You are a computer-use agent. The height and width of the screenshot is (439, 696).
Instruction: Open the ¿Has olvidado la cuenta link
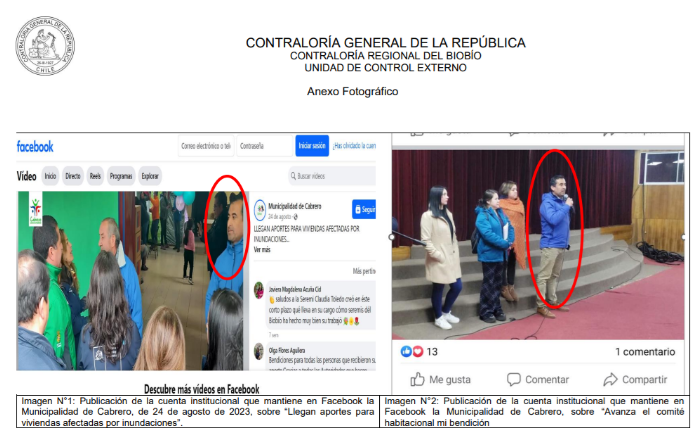click(354, 146)
